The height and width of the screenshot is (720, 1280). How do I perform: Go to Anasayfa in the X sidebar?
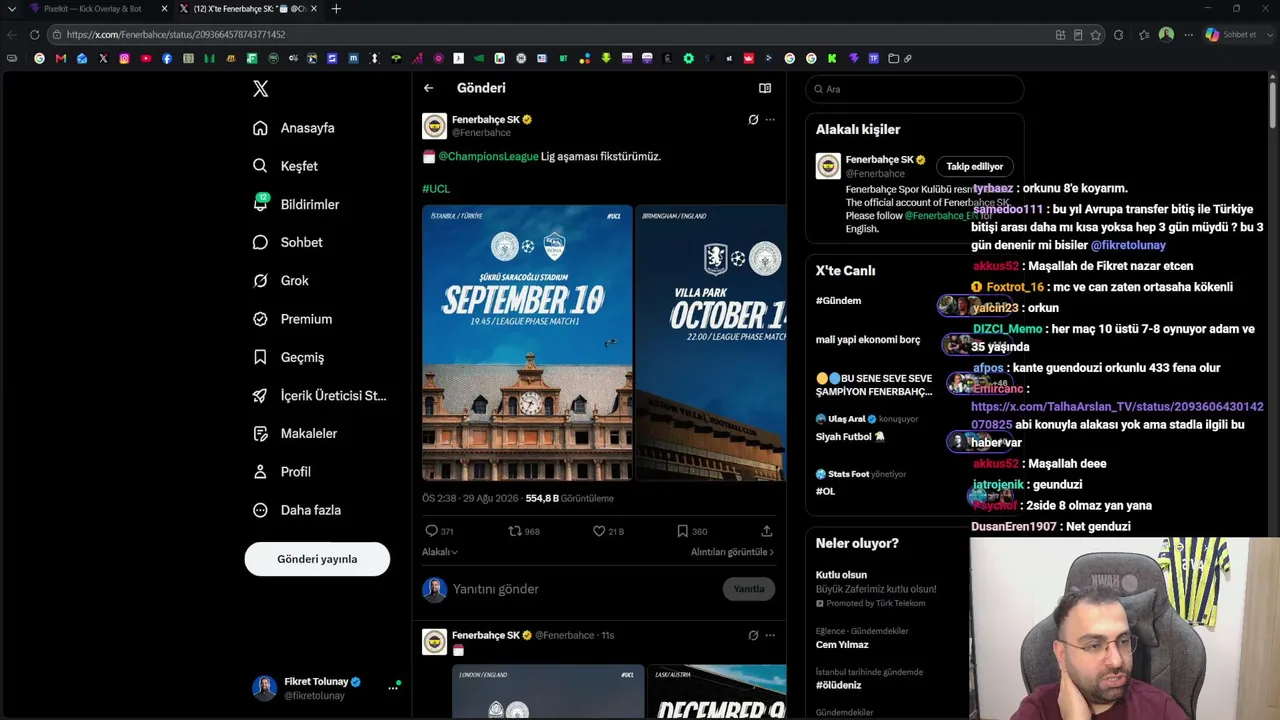(x=294, y=128)
